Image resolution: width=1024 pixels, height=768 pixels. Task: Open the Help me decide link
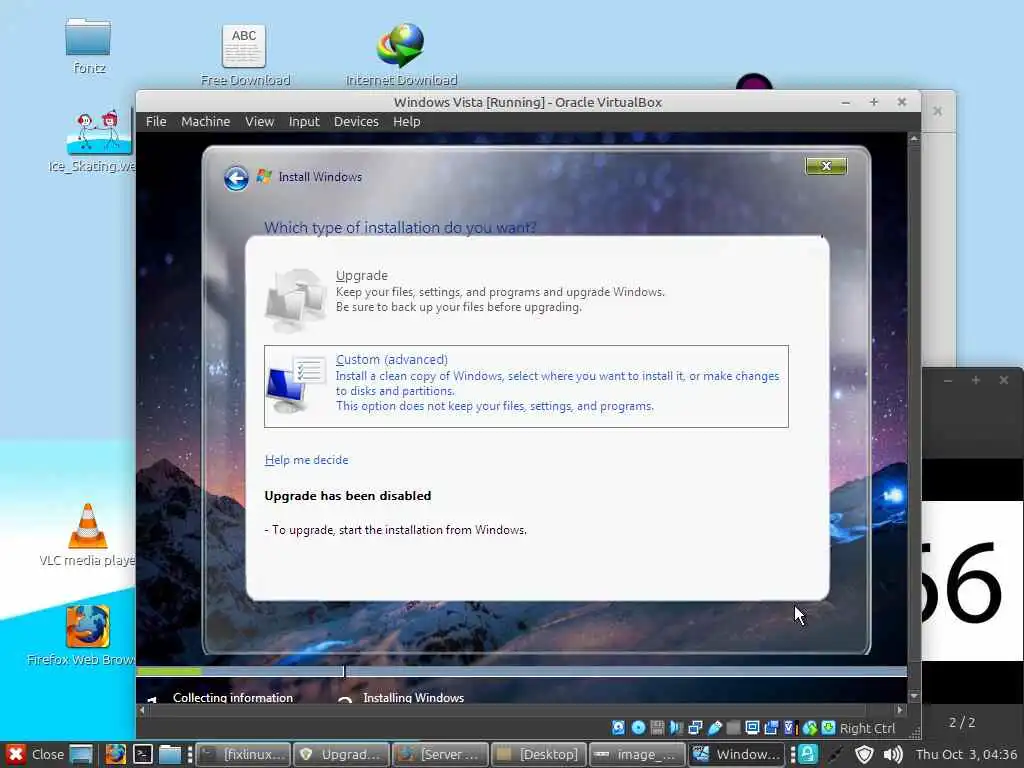tap(306, 460)
